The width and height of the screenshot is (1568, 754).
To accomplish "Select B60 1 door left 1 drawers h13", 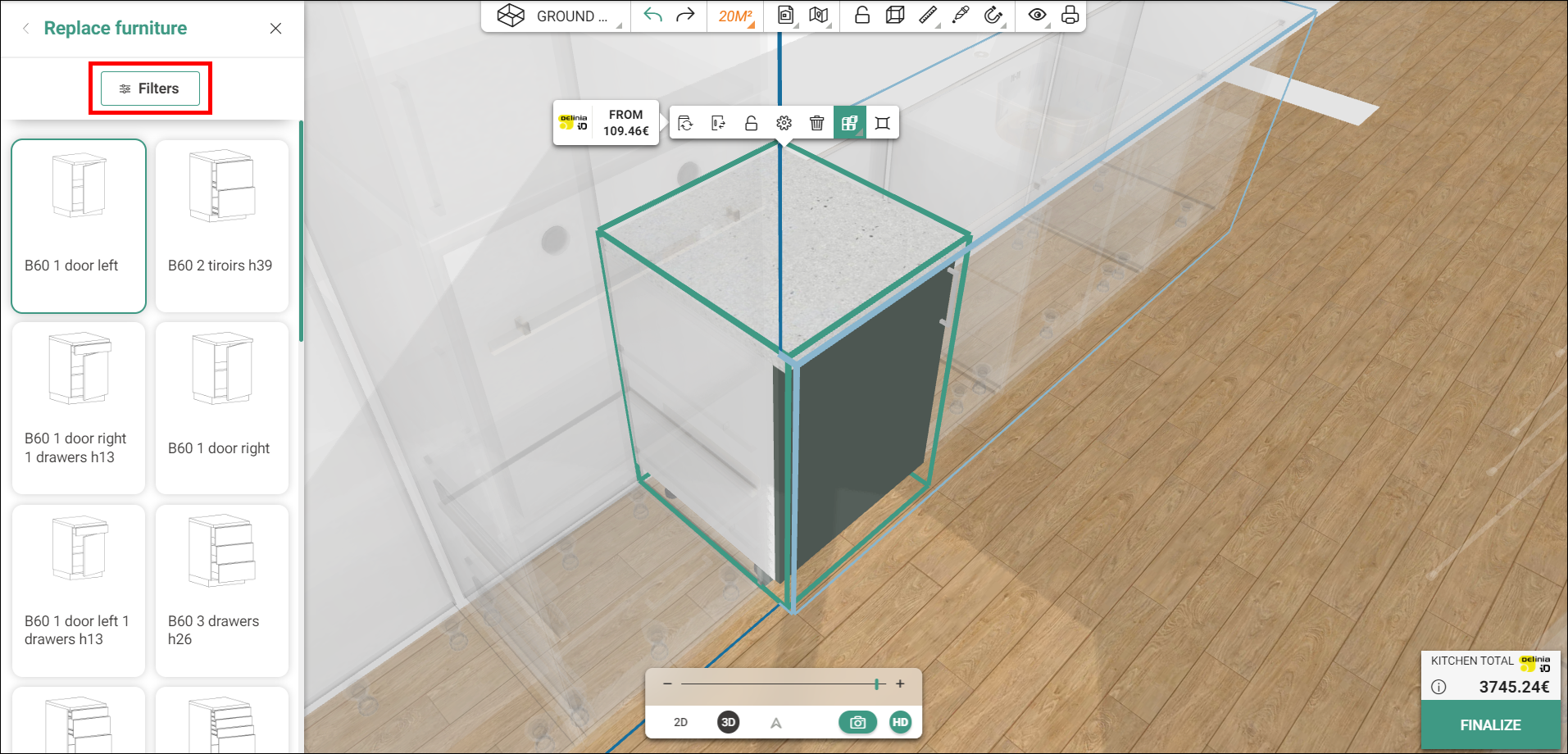I will tap(79, 591).
